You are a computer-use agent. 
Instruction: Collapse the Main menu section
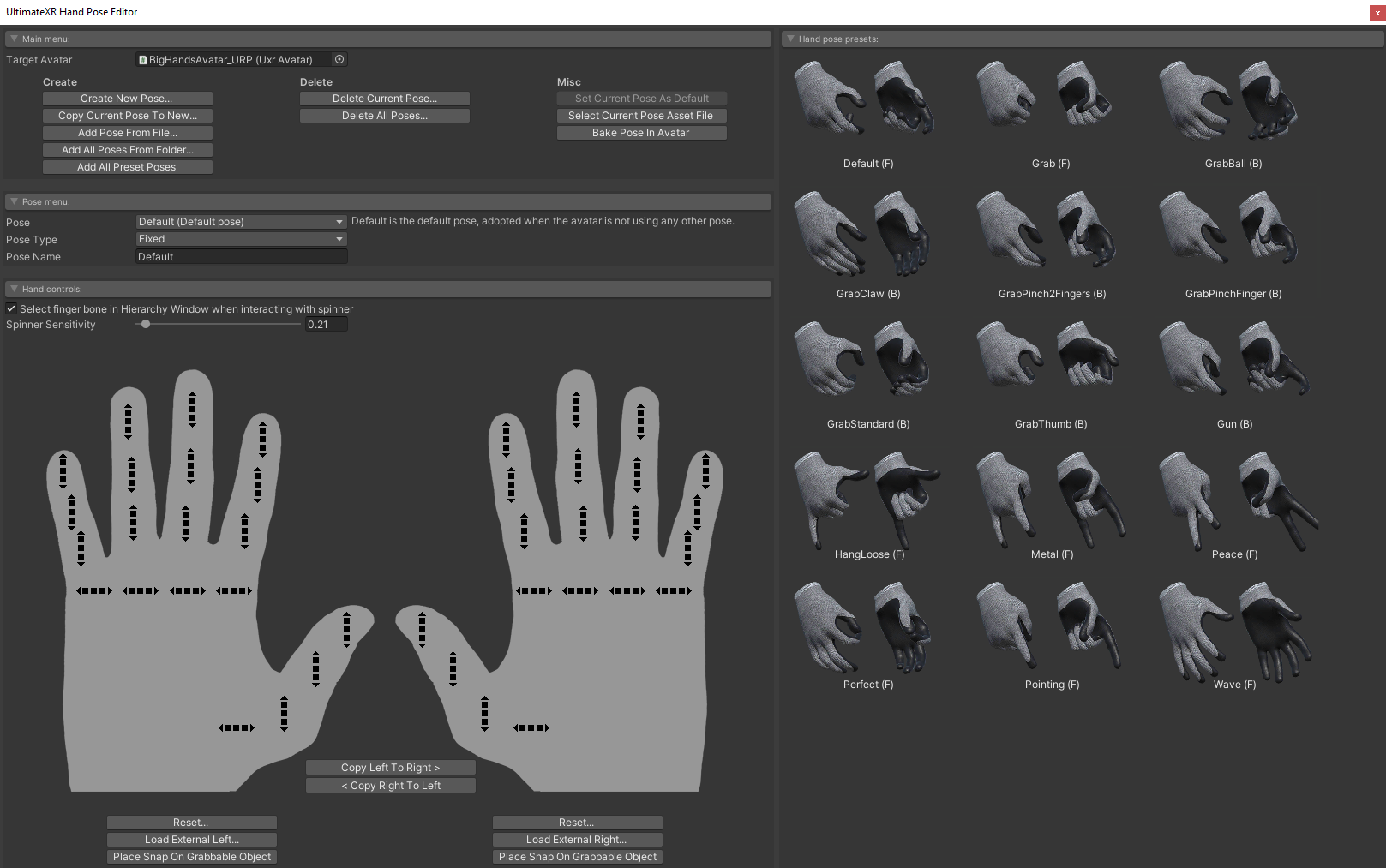(14, 39)
